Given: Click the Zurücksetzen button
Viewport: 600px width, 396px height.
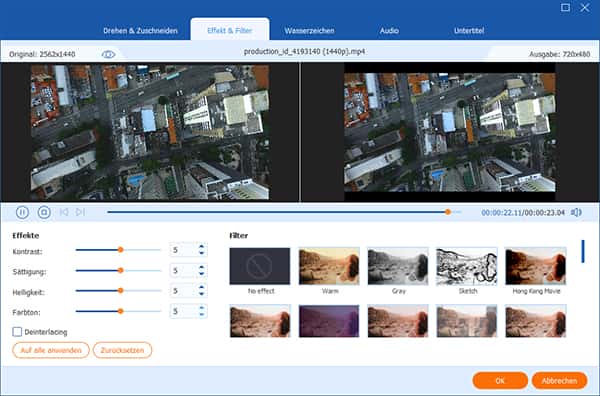Looking at the screenshot, I should (x=122, y=350).
